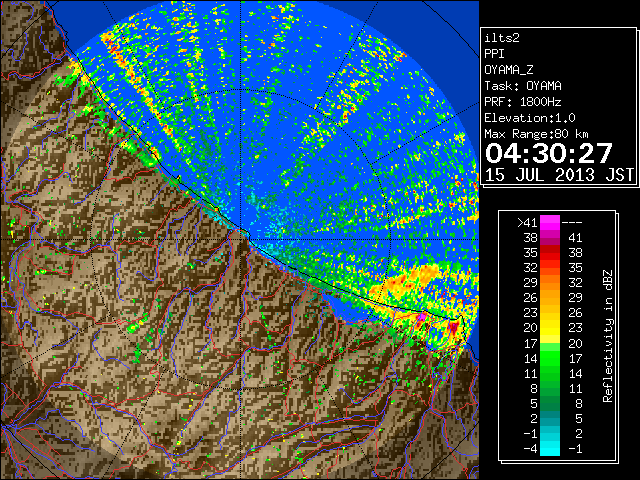
Task: Click the 04:30:27 timestamp
Action: (549, 153)
